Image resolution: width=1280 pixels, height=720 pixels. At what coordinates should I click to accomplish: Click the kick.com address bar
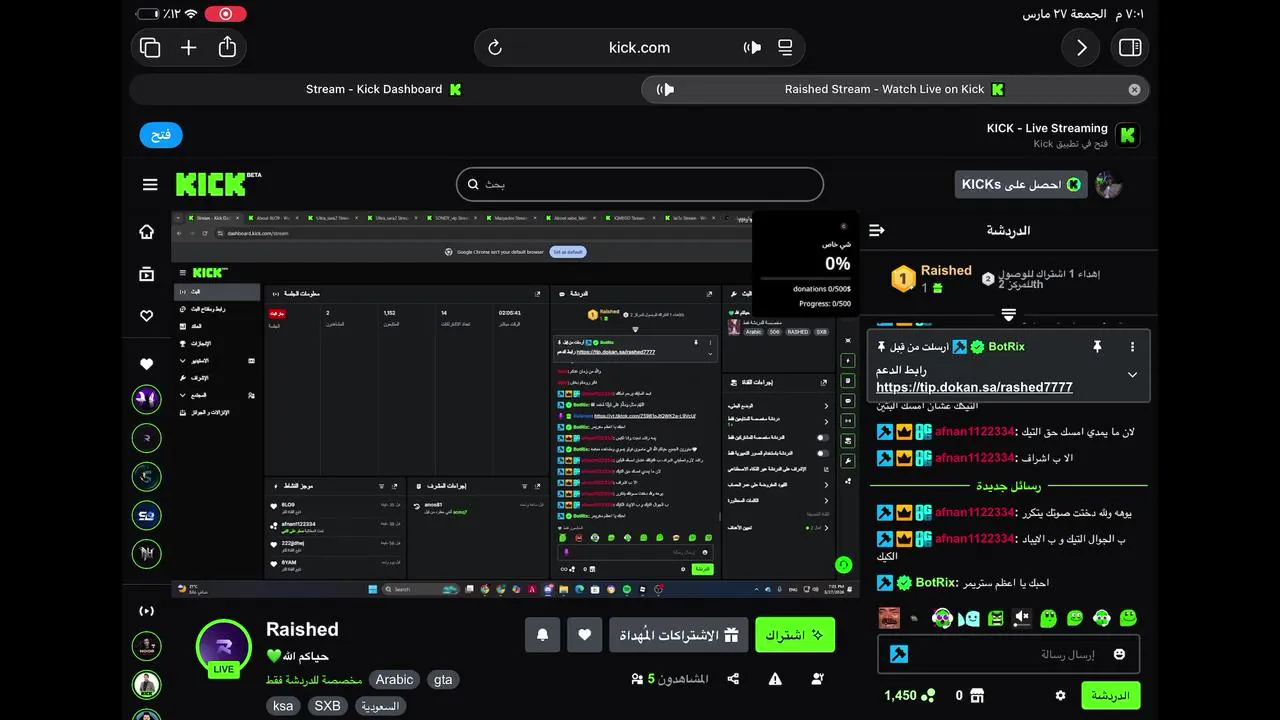point(640,48)
